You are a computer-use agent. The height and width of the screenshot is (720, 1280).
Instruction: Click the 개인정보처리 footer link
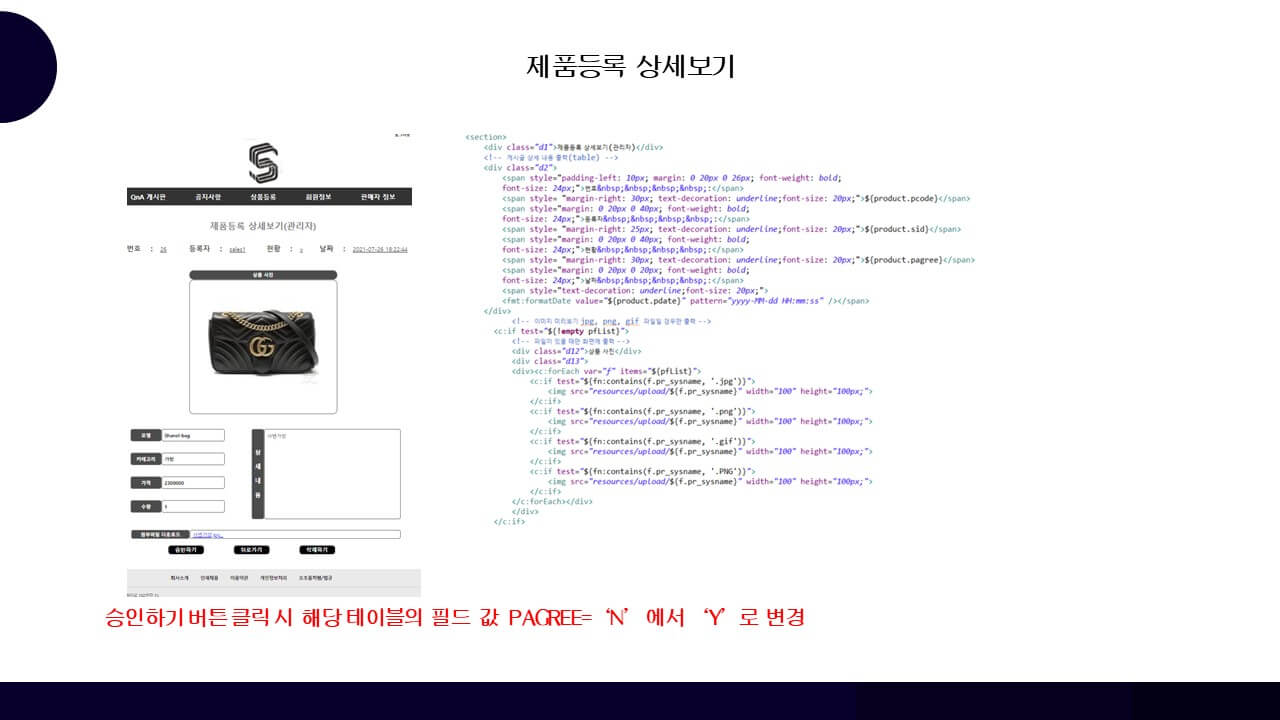tap(273, 578)
